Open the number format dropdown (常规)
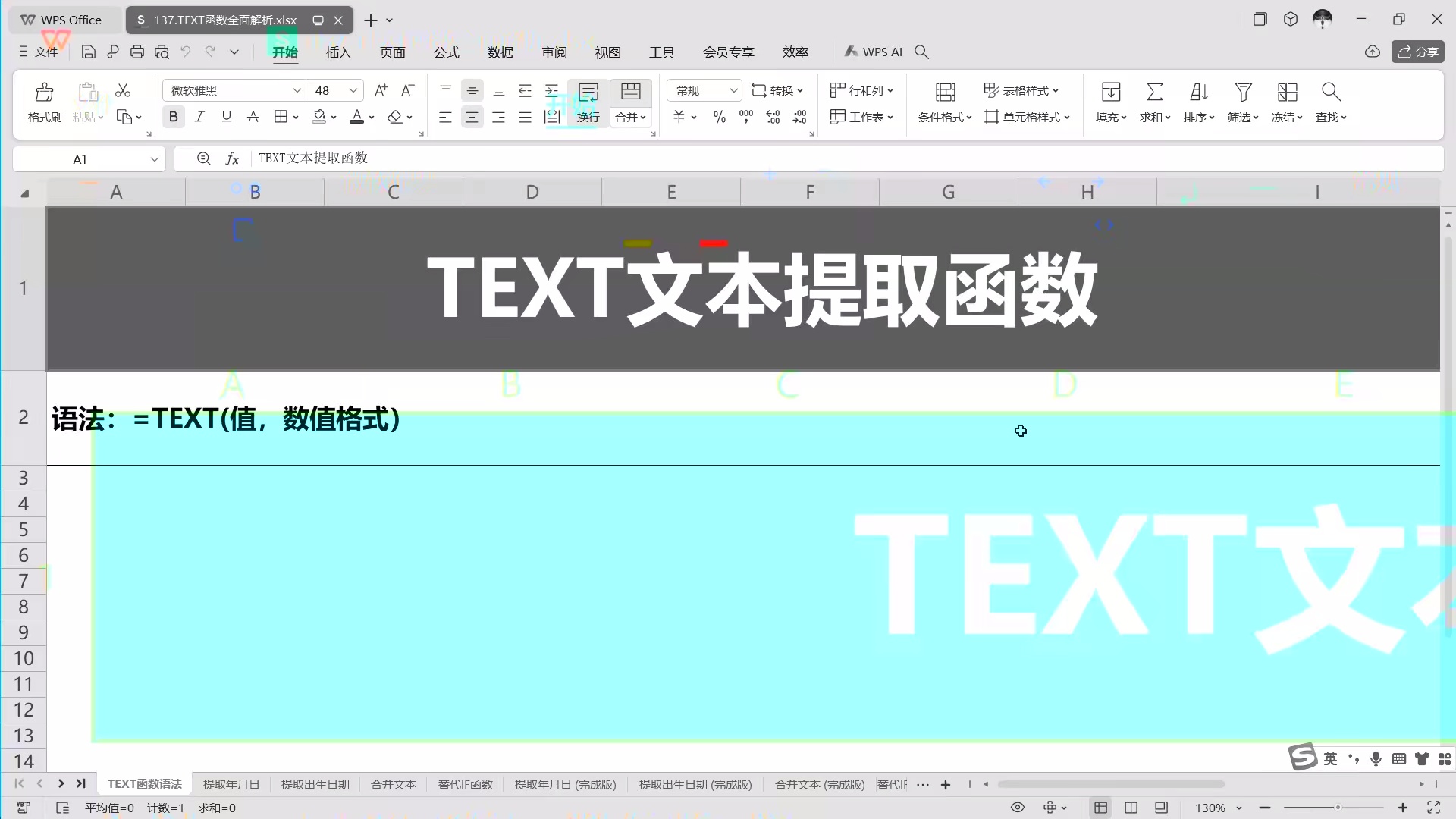Image resolution: width=1456 pixels, height=819 pixels. [x=733, y=90]
